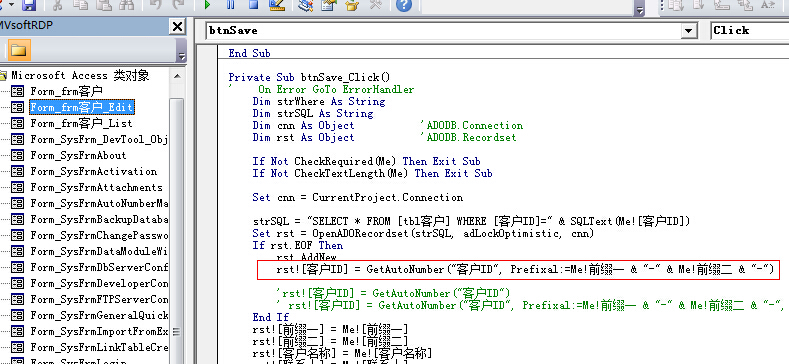Select Form_SysFrmDataModuleWi tree item
Image resolution: width=789 pixels, height=364 pixels.
(99, 251)
